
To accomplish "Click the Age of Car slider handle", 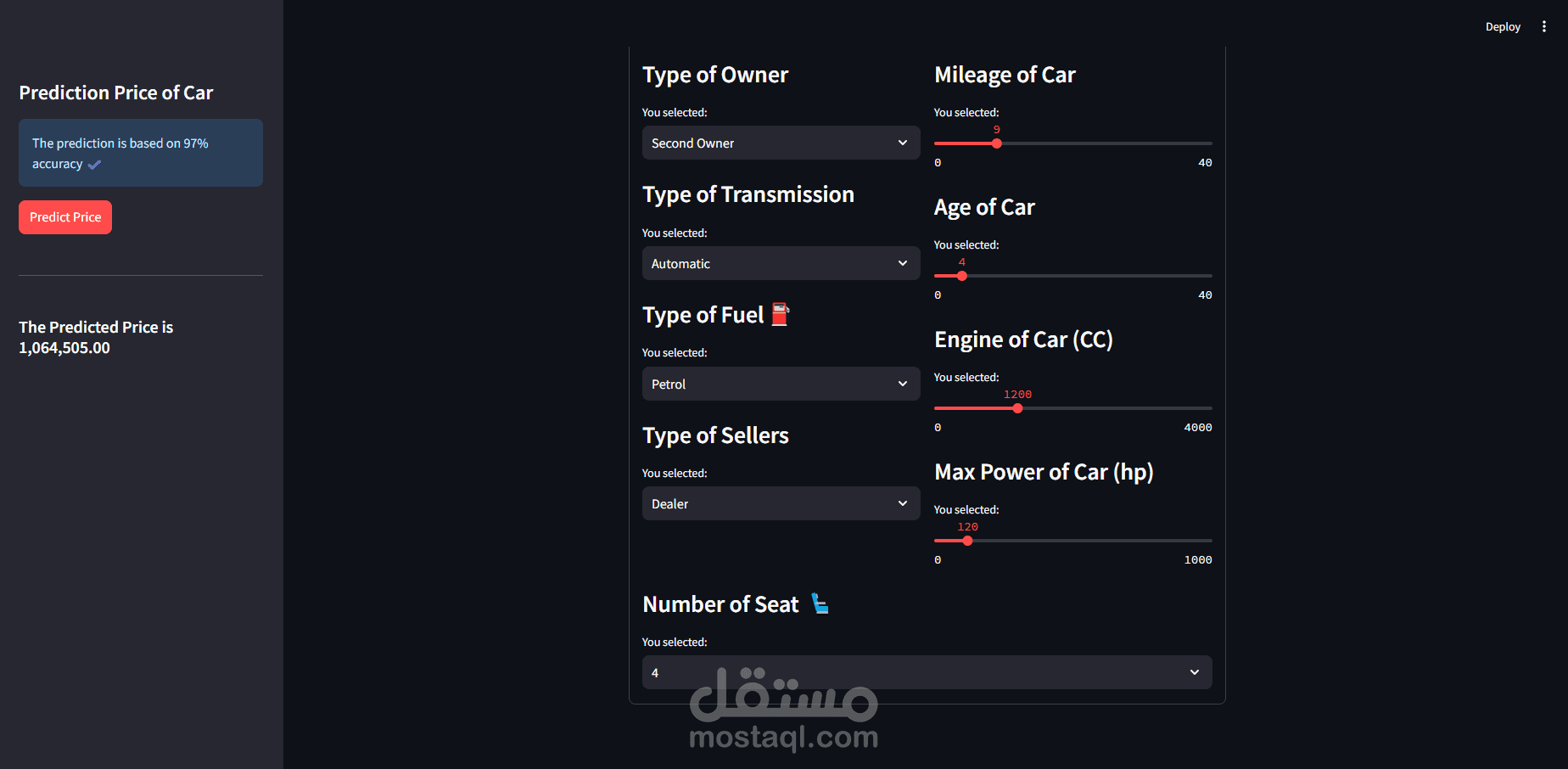I will [x=962, y=276].
